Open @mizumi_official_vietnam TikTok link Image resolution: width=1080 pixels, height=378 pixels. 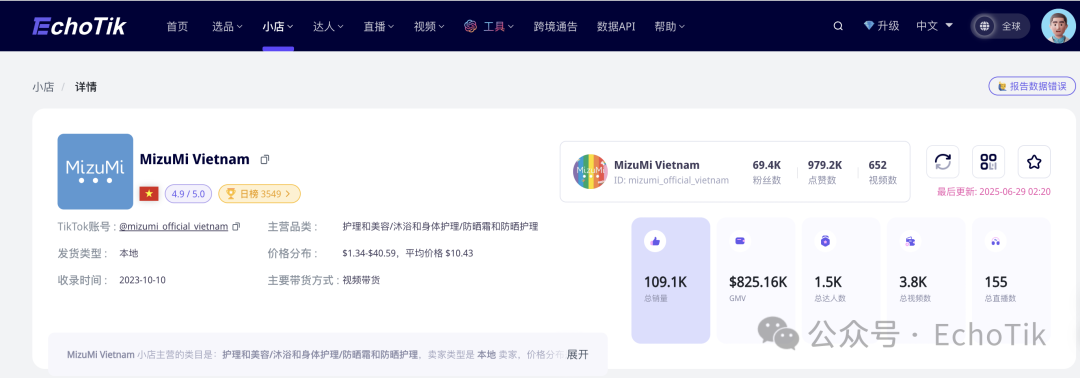[174, 226]
